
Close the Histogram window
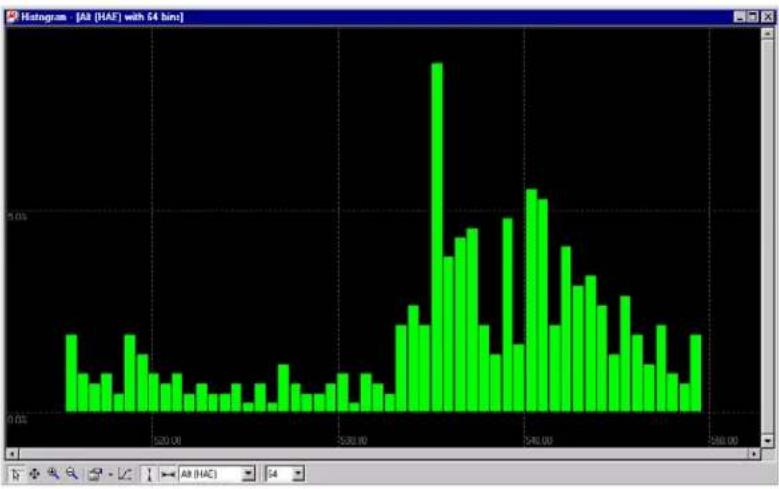click(768, 17)
